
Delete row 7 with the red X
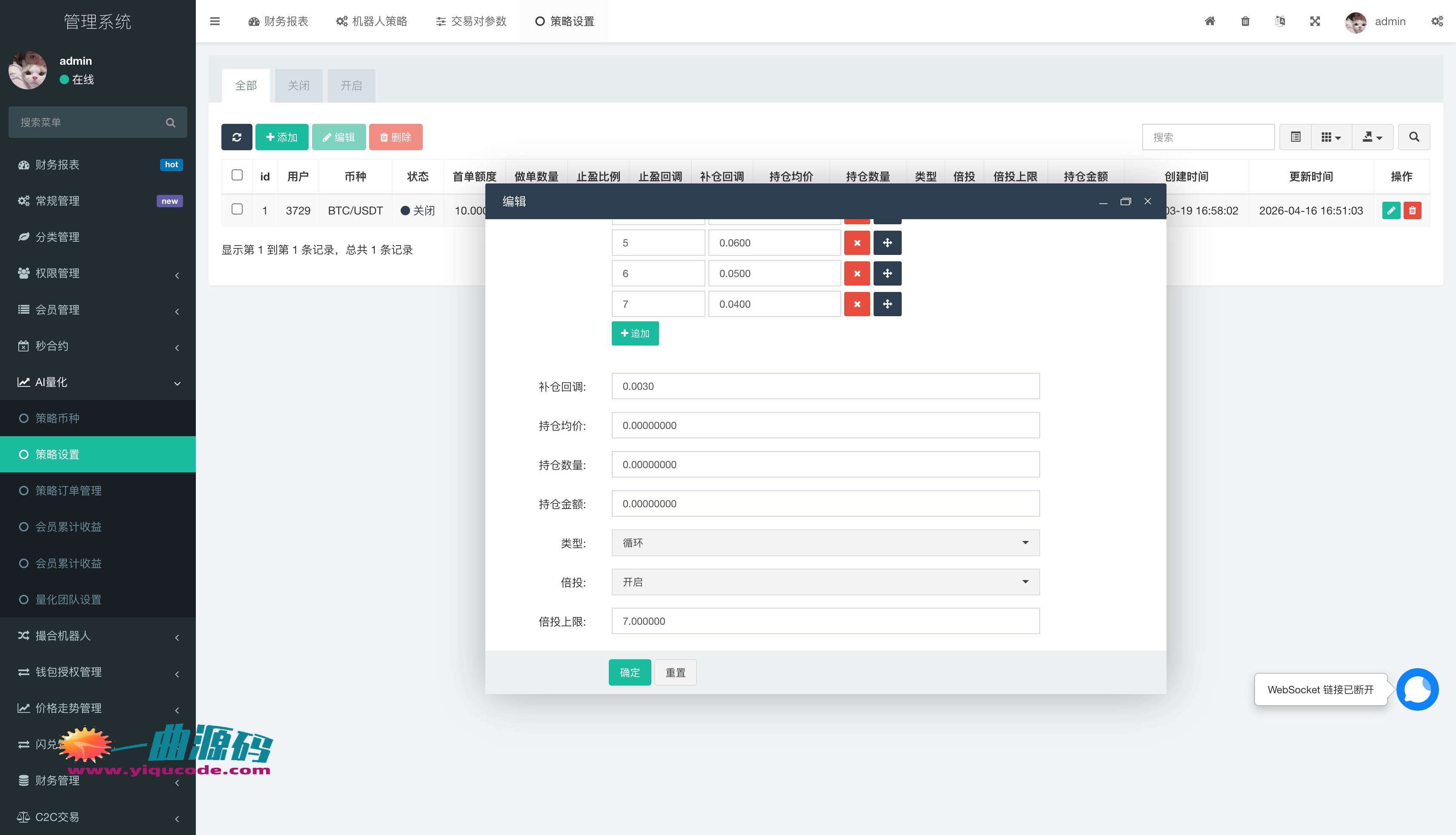tap(857, 304)
